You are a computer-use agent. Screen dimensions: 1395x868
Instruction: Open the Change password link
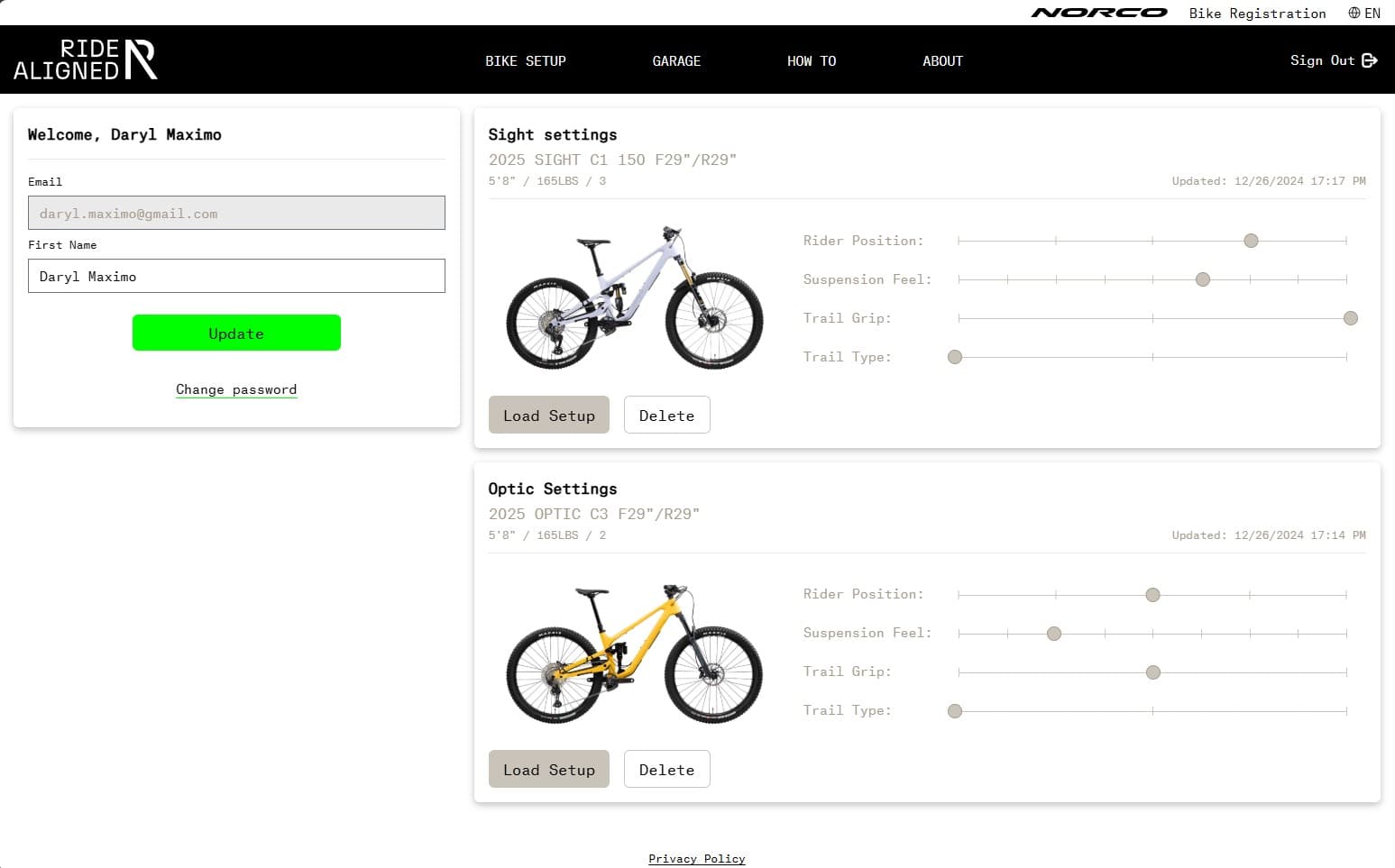[x=236, y=389]
